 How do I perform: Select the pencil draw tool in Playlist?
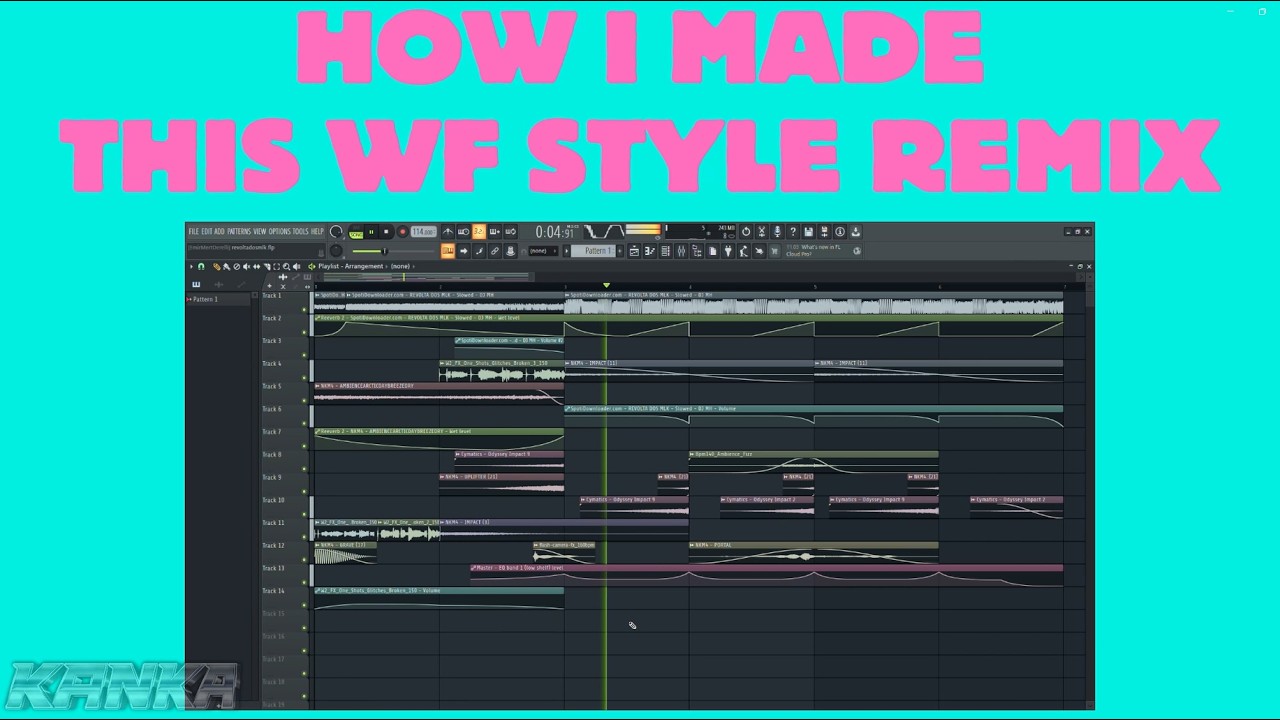coord(216,266)
